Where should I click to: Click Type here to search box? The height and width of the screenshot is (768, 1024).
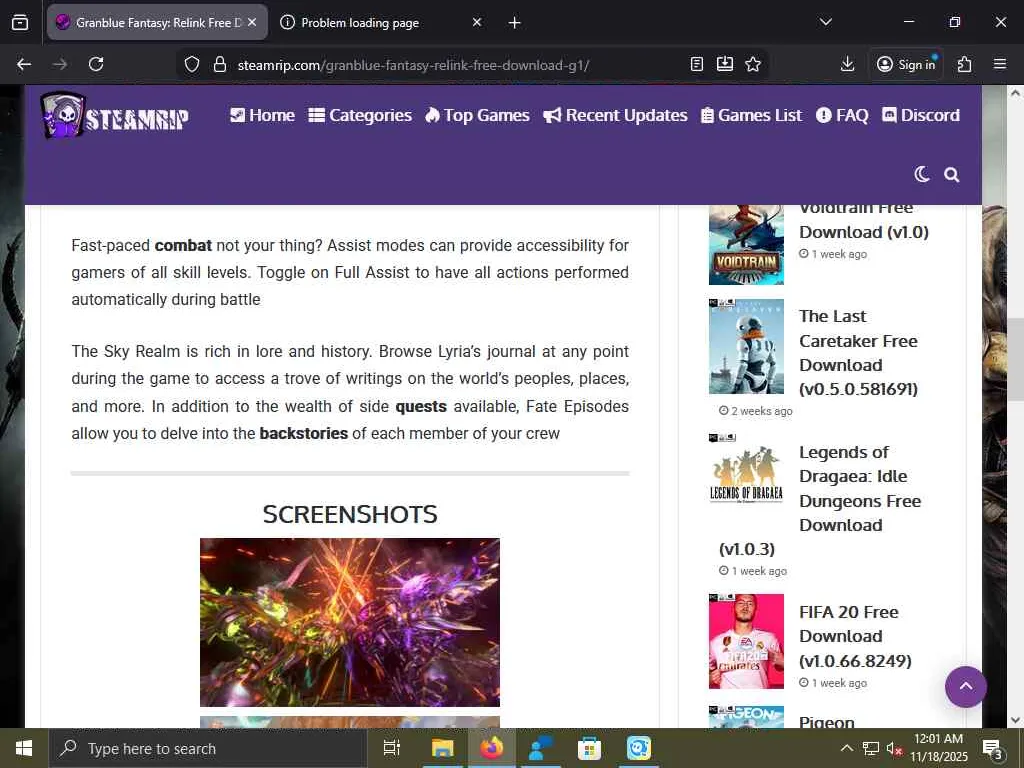[208, 748]
